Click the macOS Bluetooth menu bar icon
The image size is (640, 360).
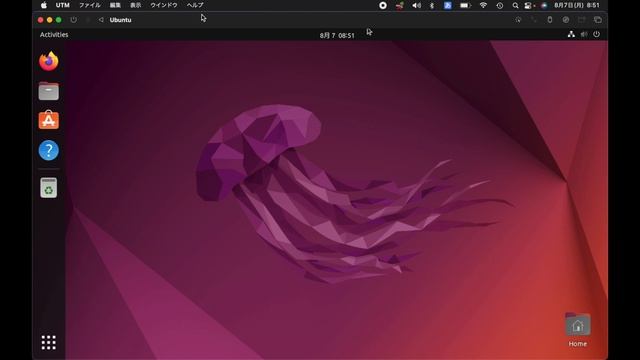[x=432, y=5]
